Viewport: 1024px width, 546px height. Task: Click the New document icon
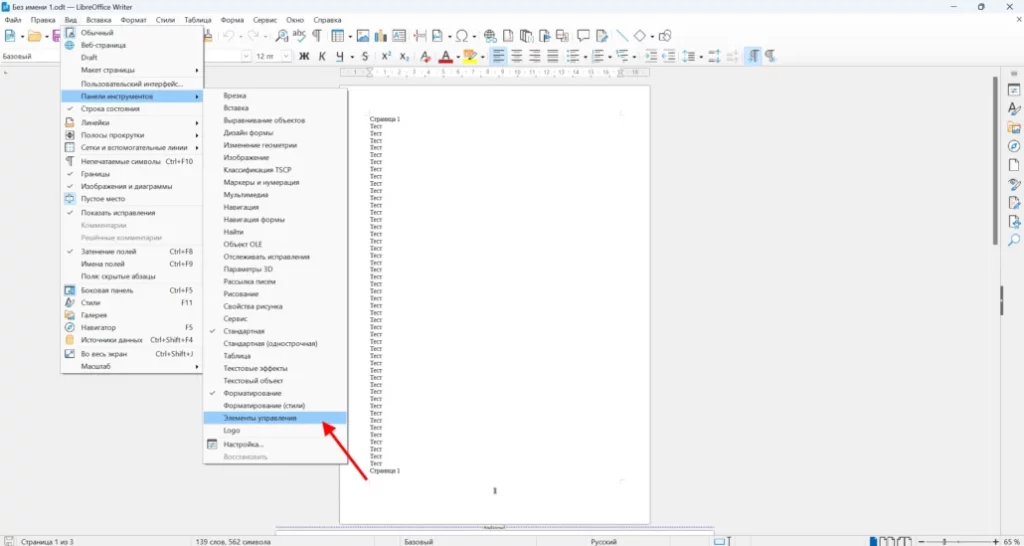point(10,35)
